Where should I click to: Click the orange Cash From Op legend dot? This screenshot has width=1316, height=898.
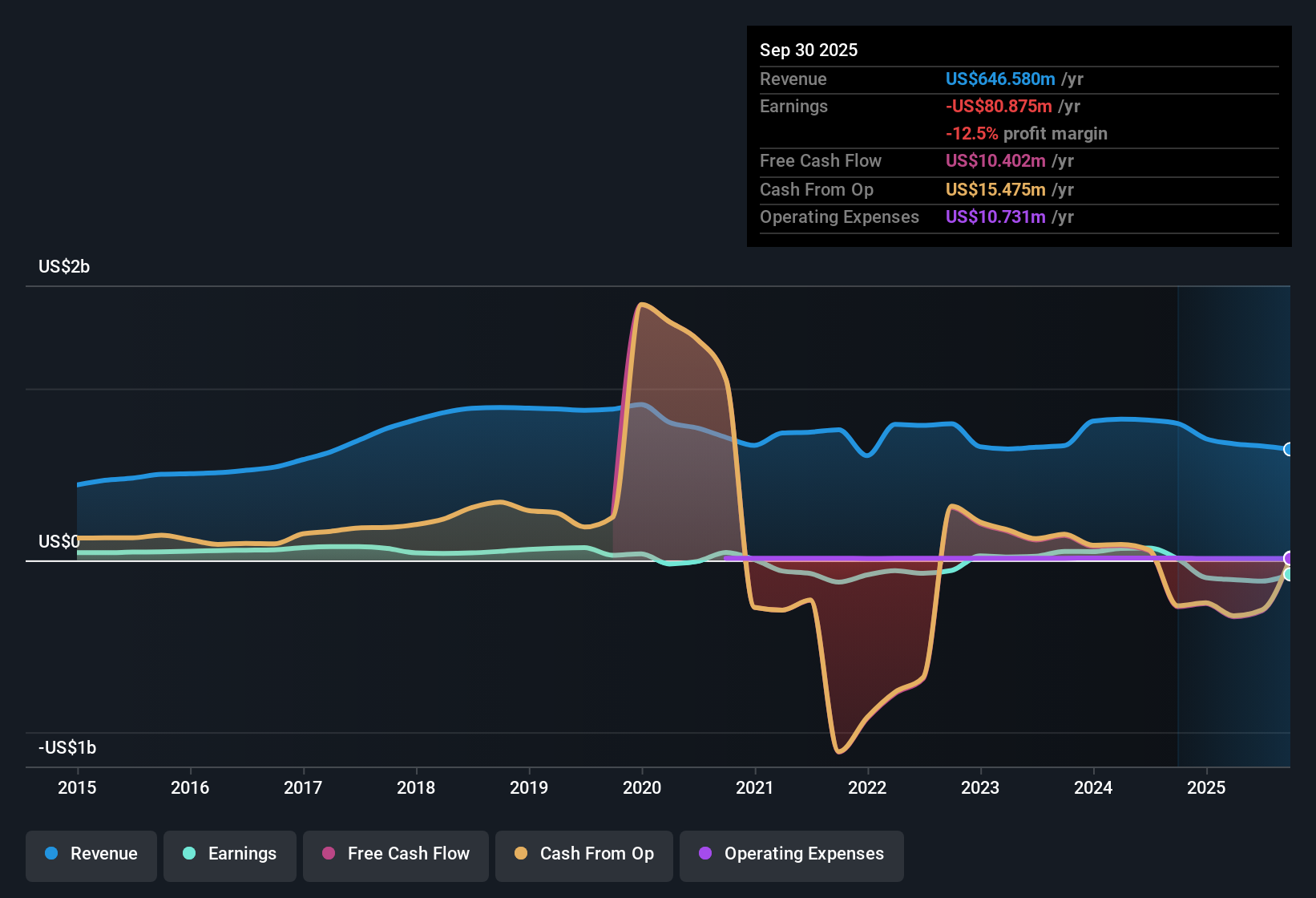coord(520,854)
